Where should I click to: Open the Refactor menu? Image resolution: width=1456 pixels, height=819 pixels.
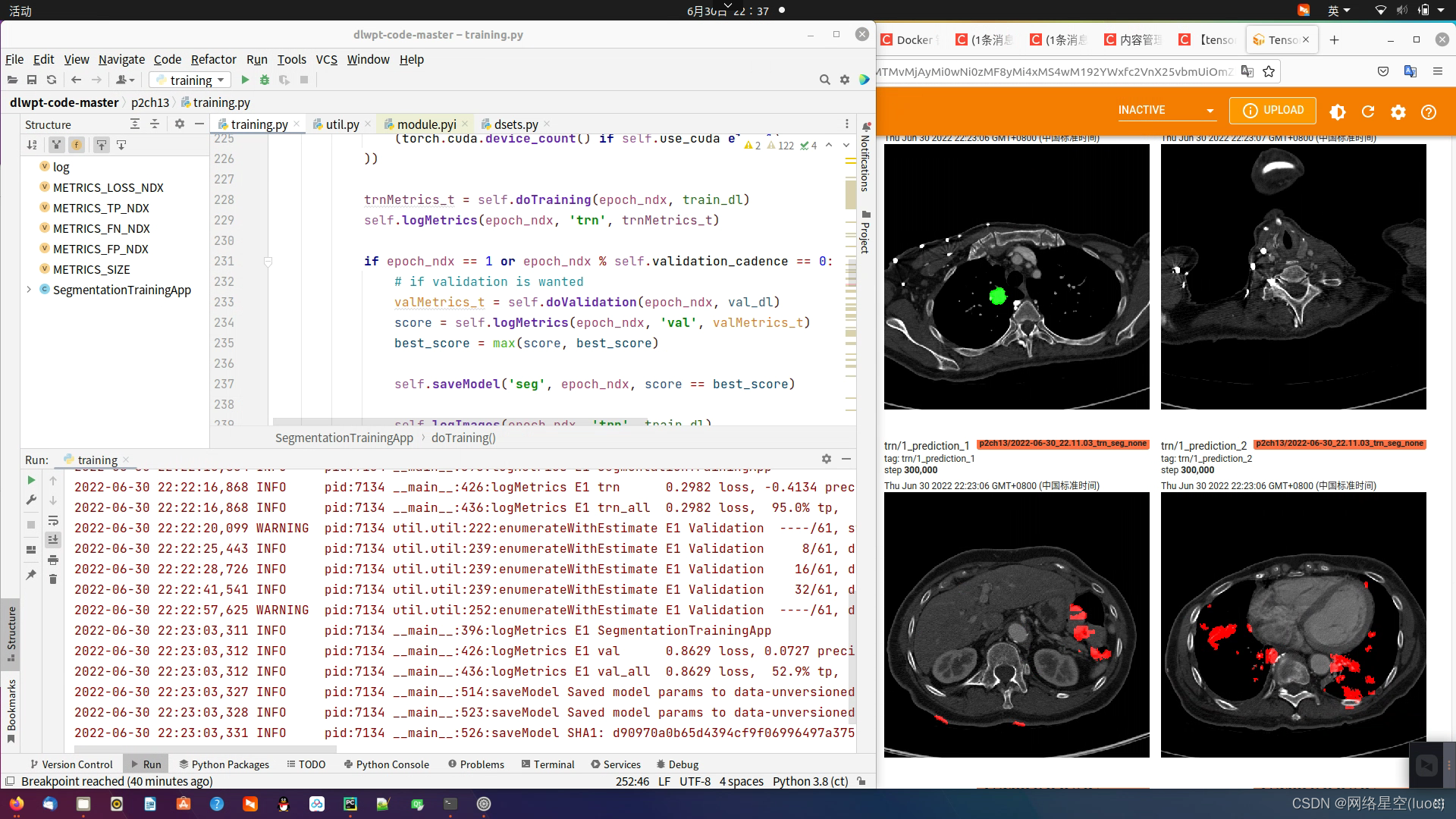point(213,59)
